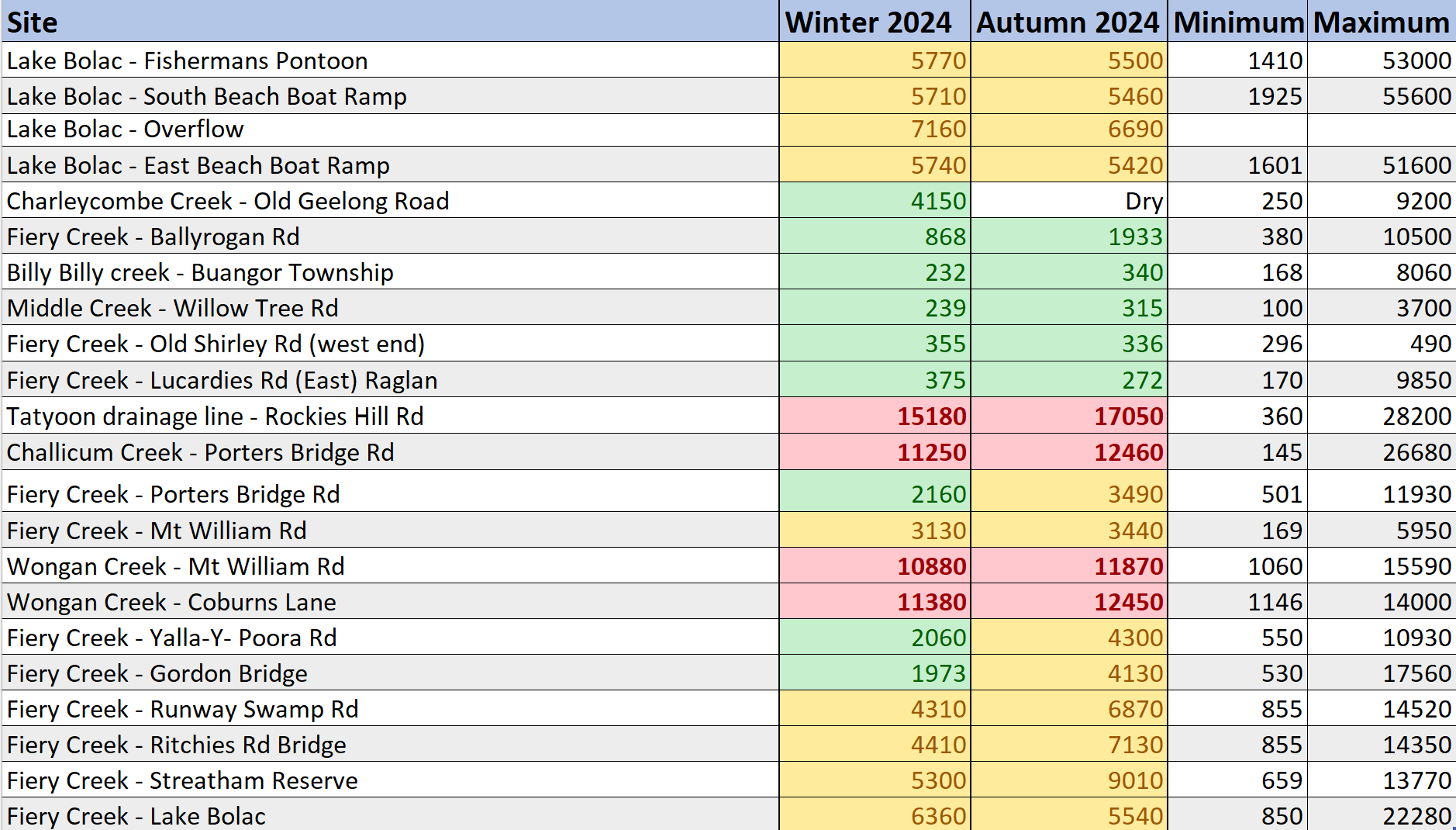Image resolution: width=1456 pixels, height=830 pixels.
Task: Select the Autumn 2024 header cell
Action: point(1069,21)
